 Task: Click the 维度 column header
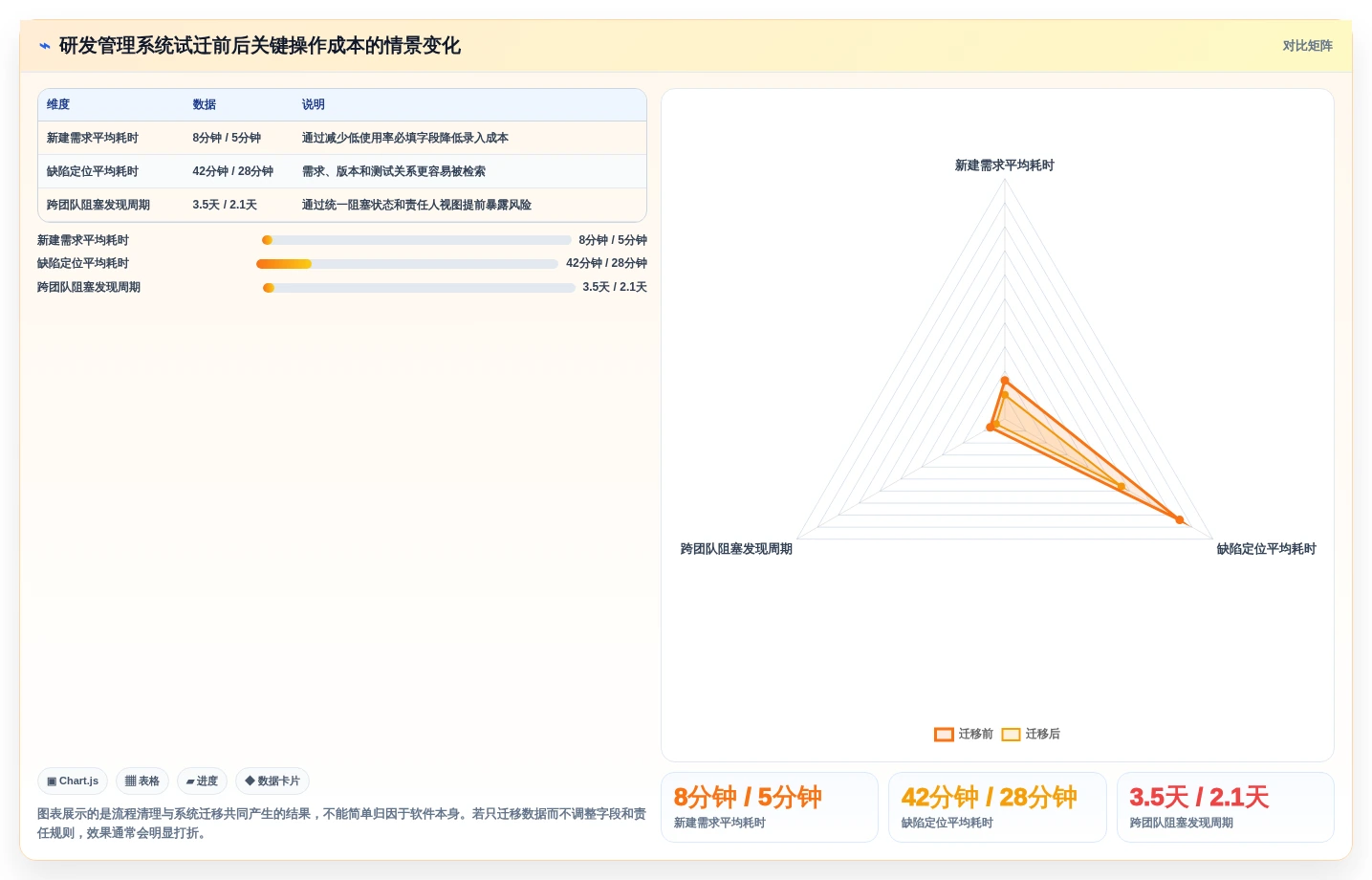tap(58, 105)
